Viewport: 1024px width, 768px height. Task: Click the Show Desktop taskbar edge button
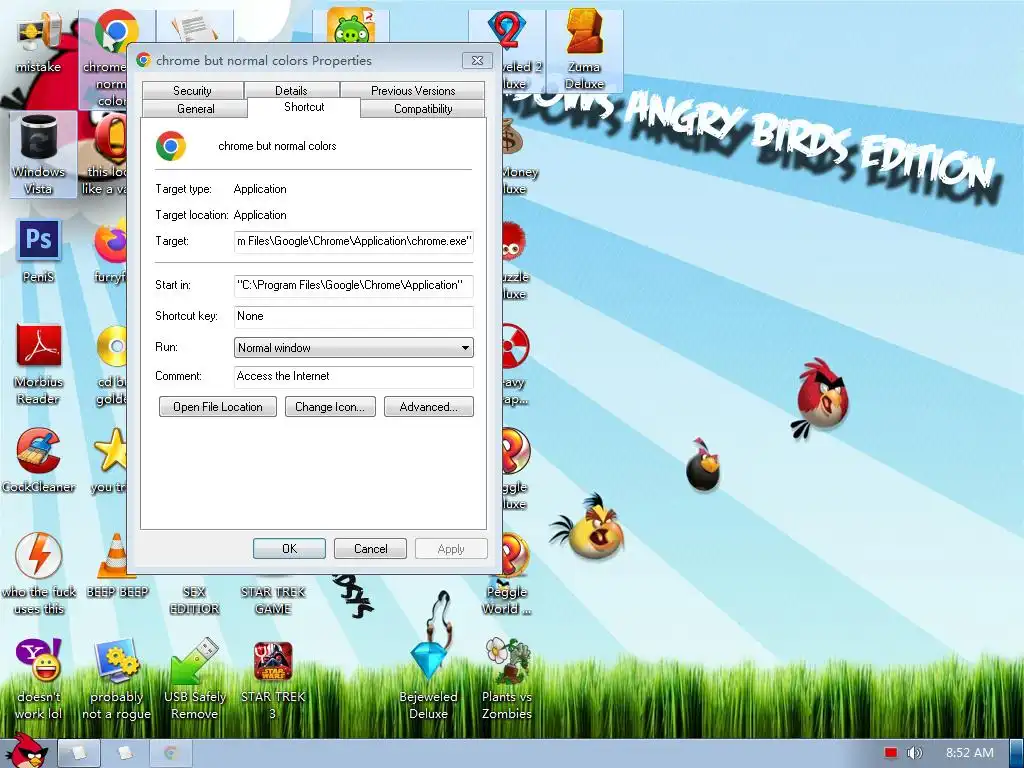point(1016,753)
